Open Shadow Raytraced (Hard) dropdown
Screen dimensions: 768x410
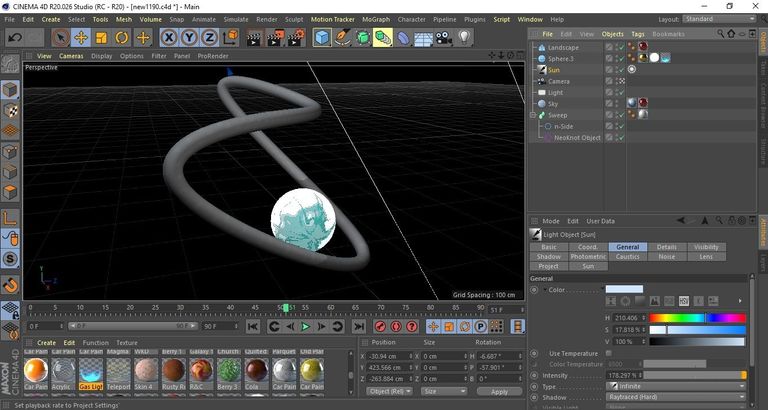tap(676, 397)
